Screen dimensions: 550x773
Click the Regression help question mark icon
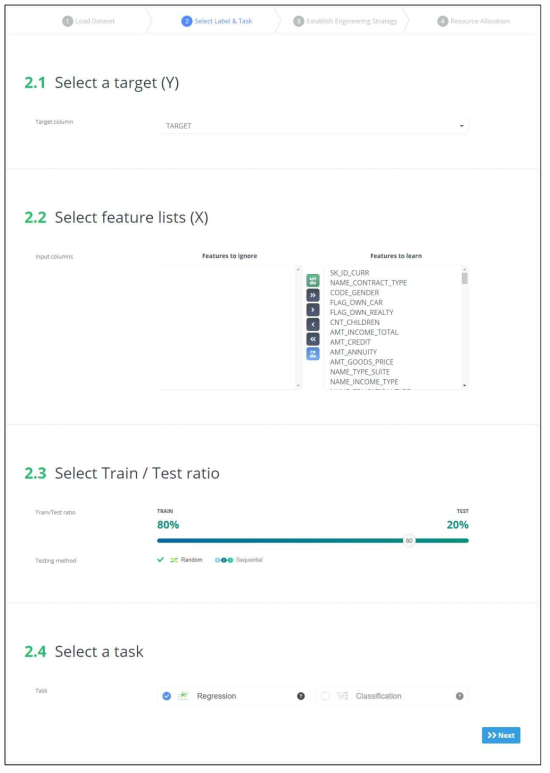301,696
